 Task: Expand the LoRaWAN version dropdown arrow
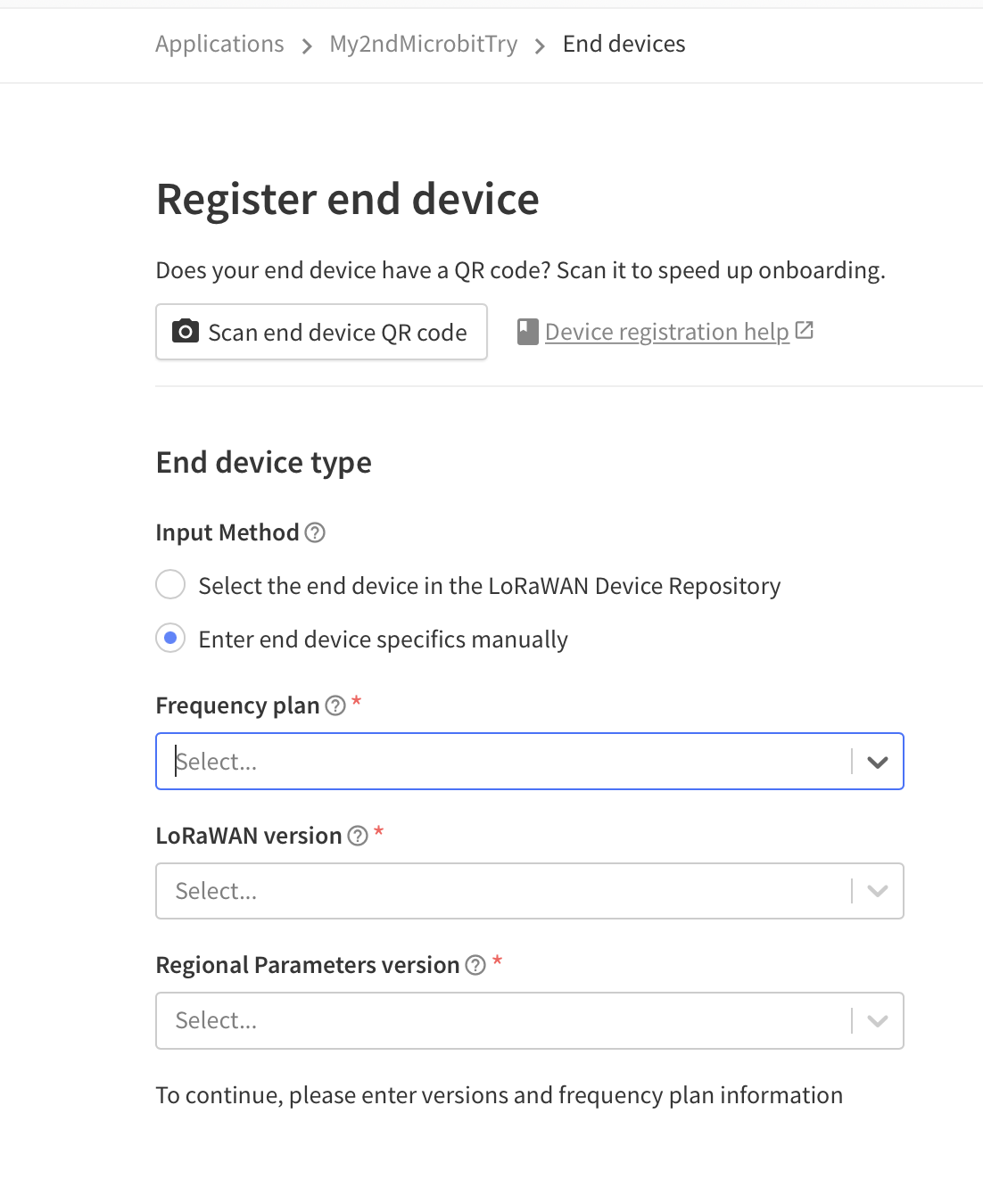point(878,891)
